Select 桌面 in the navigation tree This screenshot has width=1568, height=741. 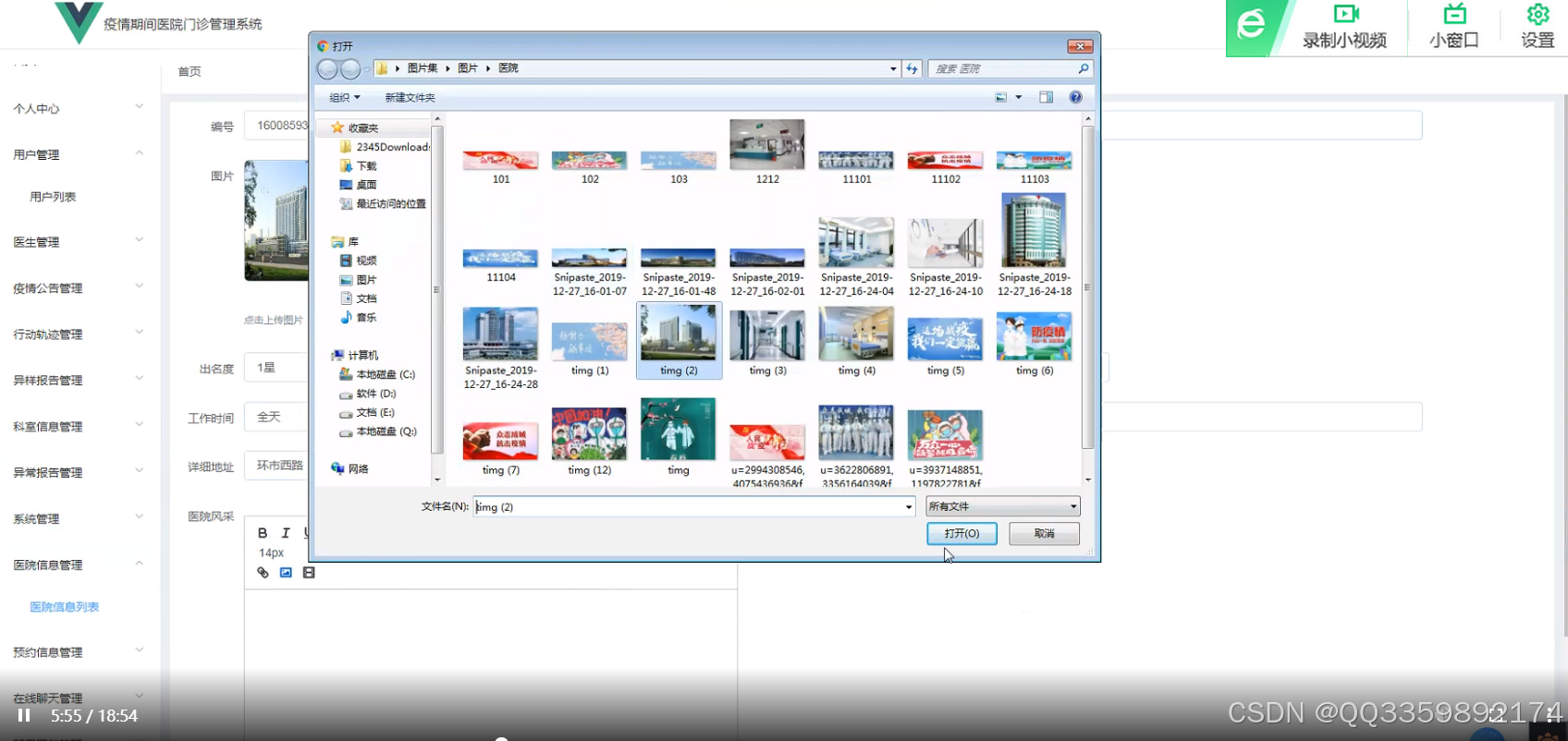[x=359, y=185]
